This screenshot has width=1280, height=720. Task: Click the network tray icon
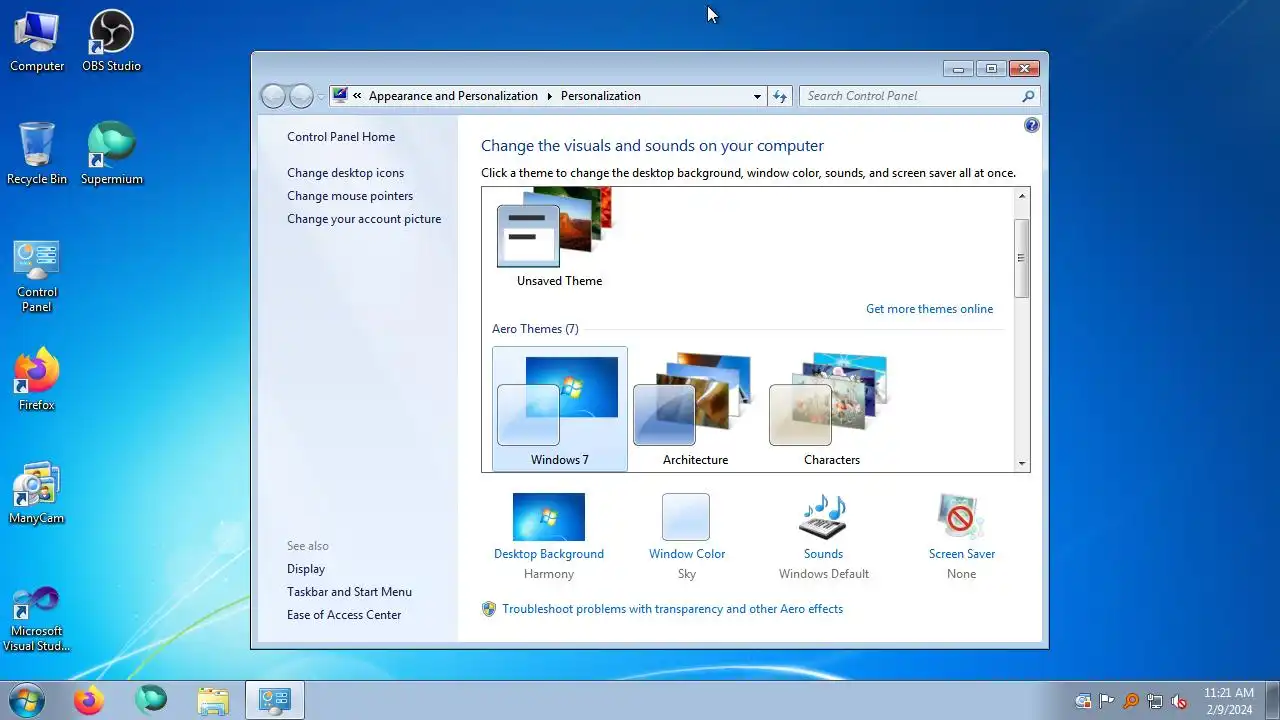(x=1155, y=701)
